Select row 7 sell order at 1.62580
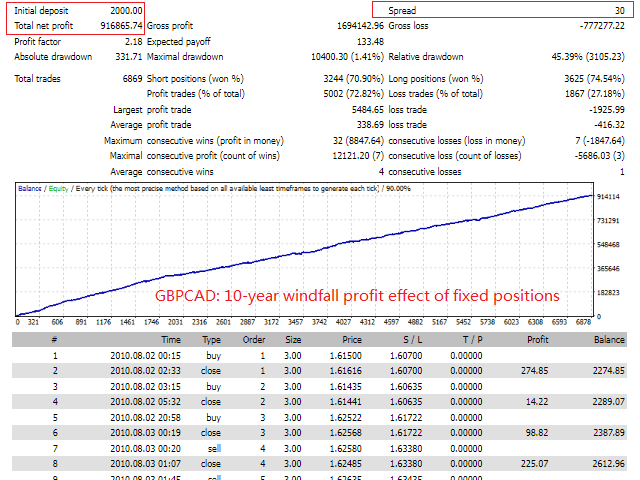640x480 pixels. 319,448
